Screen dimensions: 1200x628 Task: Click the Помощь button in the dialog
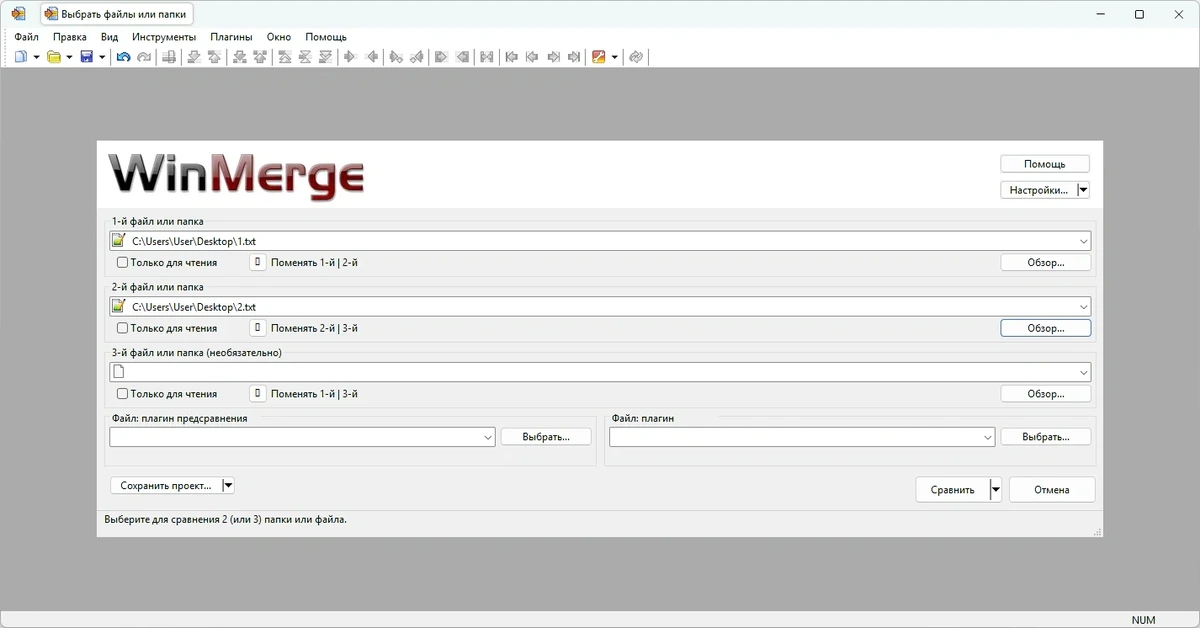point(1045,164)
